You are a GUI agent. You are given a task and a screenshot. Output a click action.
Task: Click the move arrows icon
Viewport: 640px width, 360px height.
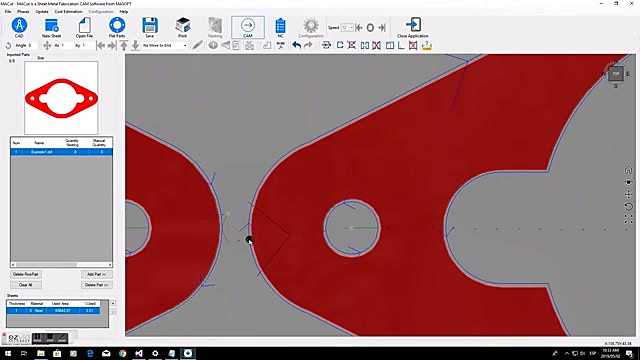coord(47,46)
